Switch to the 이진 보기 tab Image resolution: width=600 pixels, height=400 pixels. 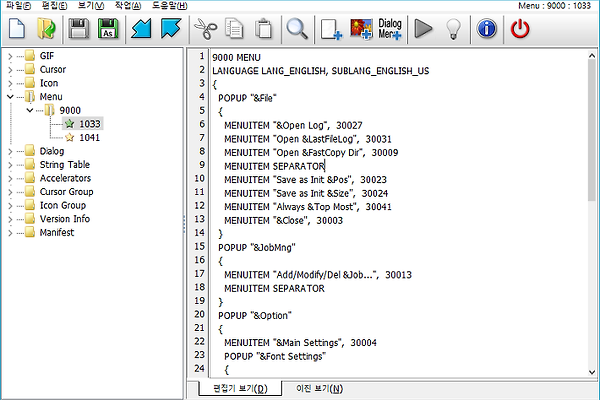click(x=319, y=388)
